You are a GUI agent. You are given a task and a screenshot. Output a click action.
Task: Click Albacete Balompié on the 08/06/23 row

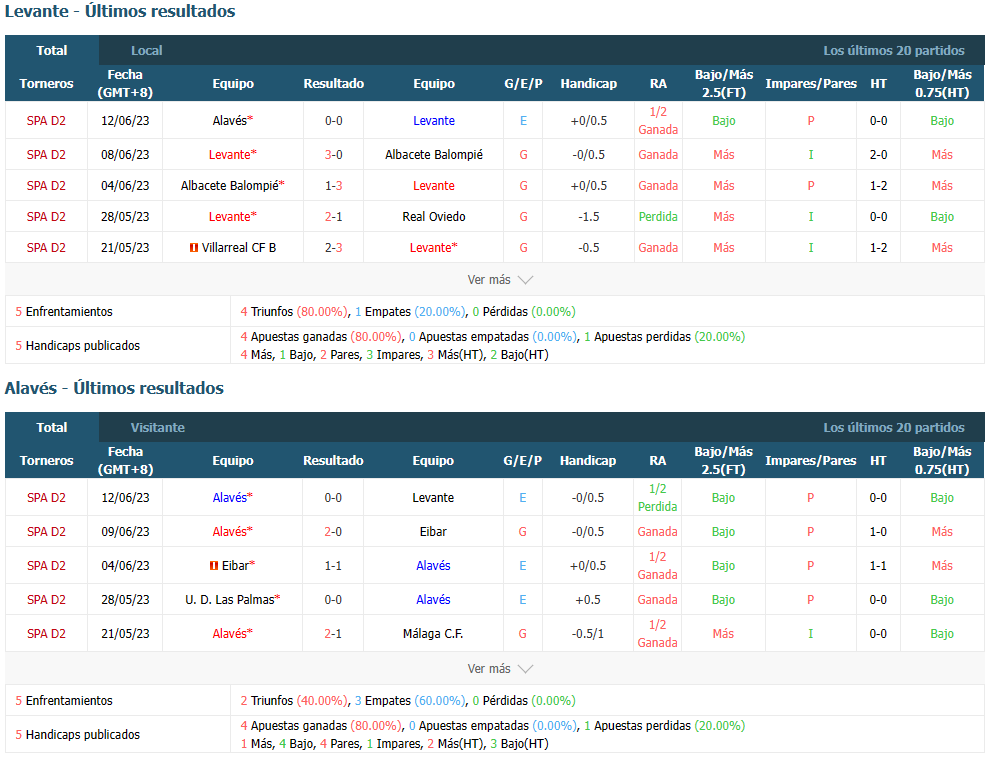434,155
